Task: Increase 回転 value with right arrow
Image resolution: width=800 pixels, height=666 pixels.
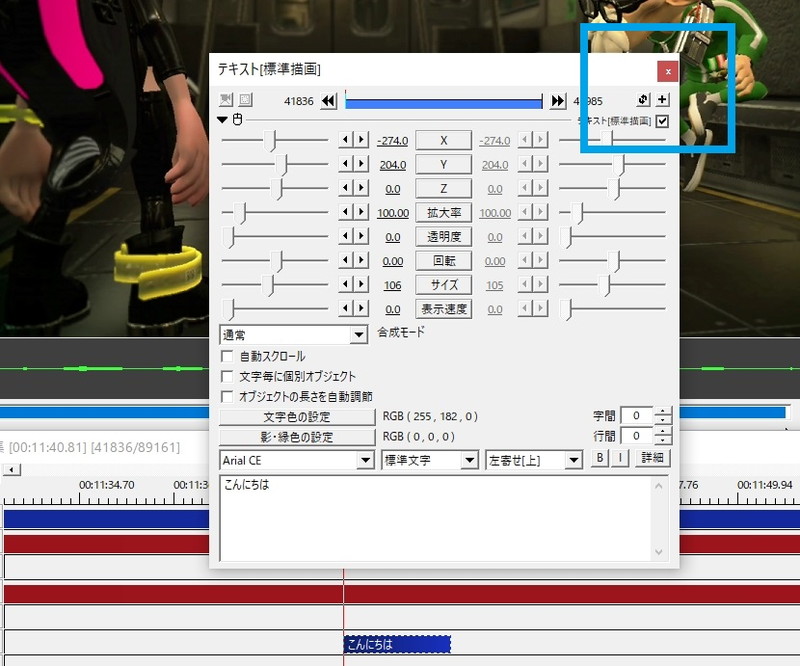Action: 361,260
